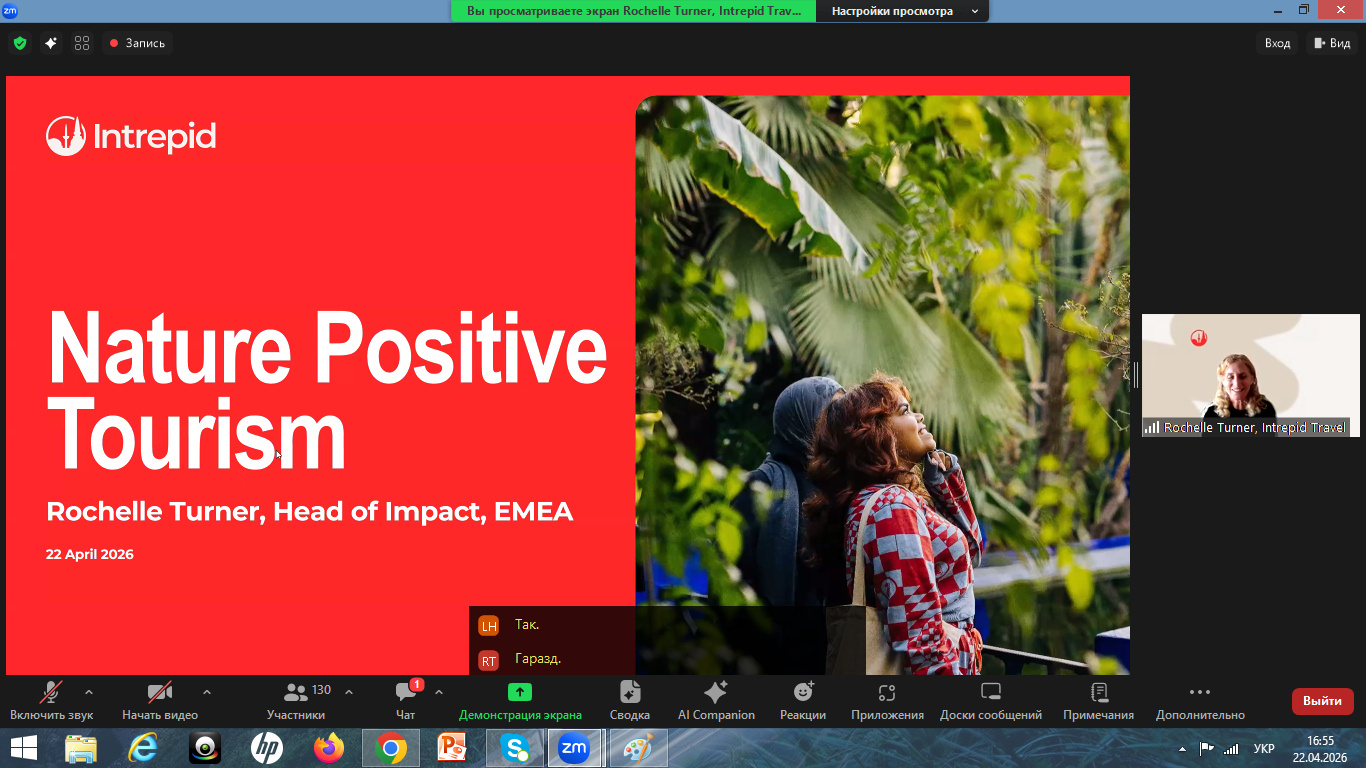This screenshot has width=1366, height=768.
Task: Open the Примечания notes tool
Action: point(1098,700)
